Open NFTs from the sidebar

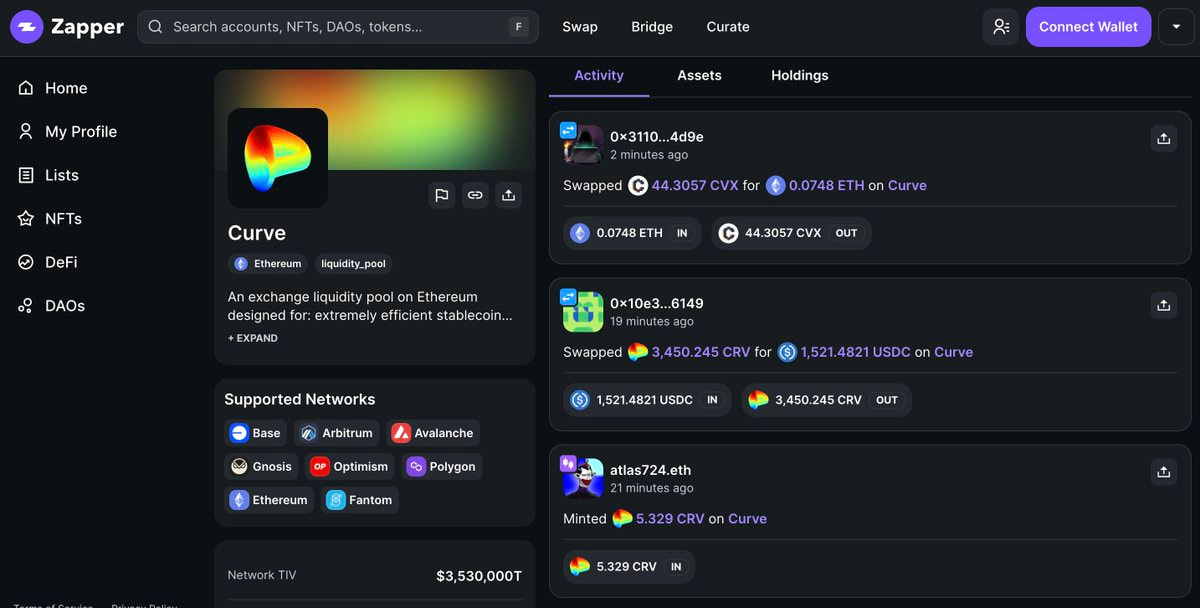50,218
